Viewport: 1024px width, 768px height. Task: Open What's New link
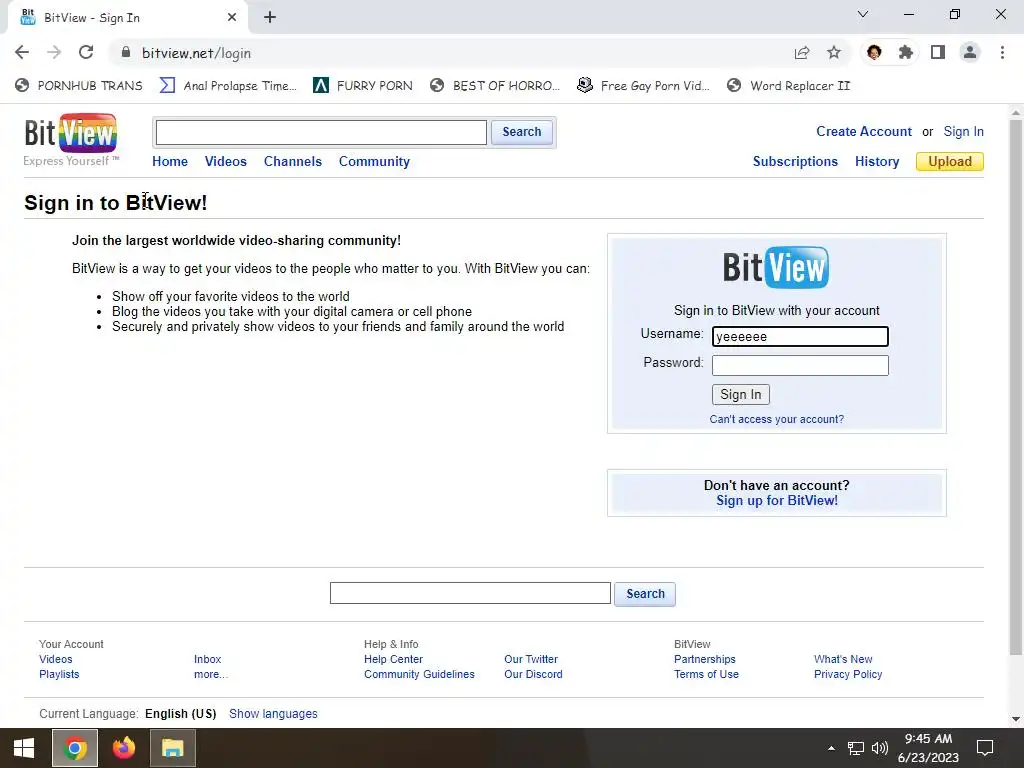[x=843, y=659]
